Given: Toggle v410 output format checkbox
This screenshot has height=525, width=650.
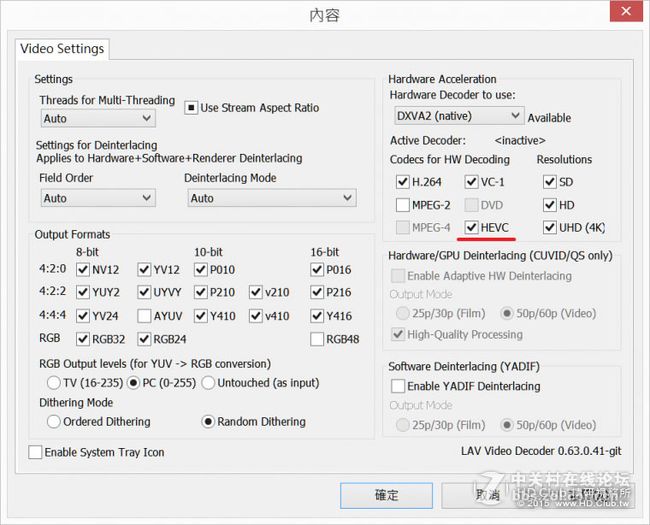Looking at the screenshot, I should 256,316.
